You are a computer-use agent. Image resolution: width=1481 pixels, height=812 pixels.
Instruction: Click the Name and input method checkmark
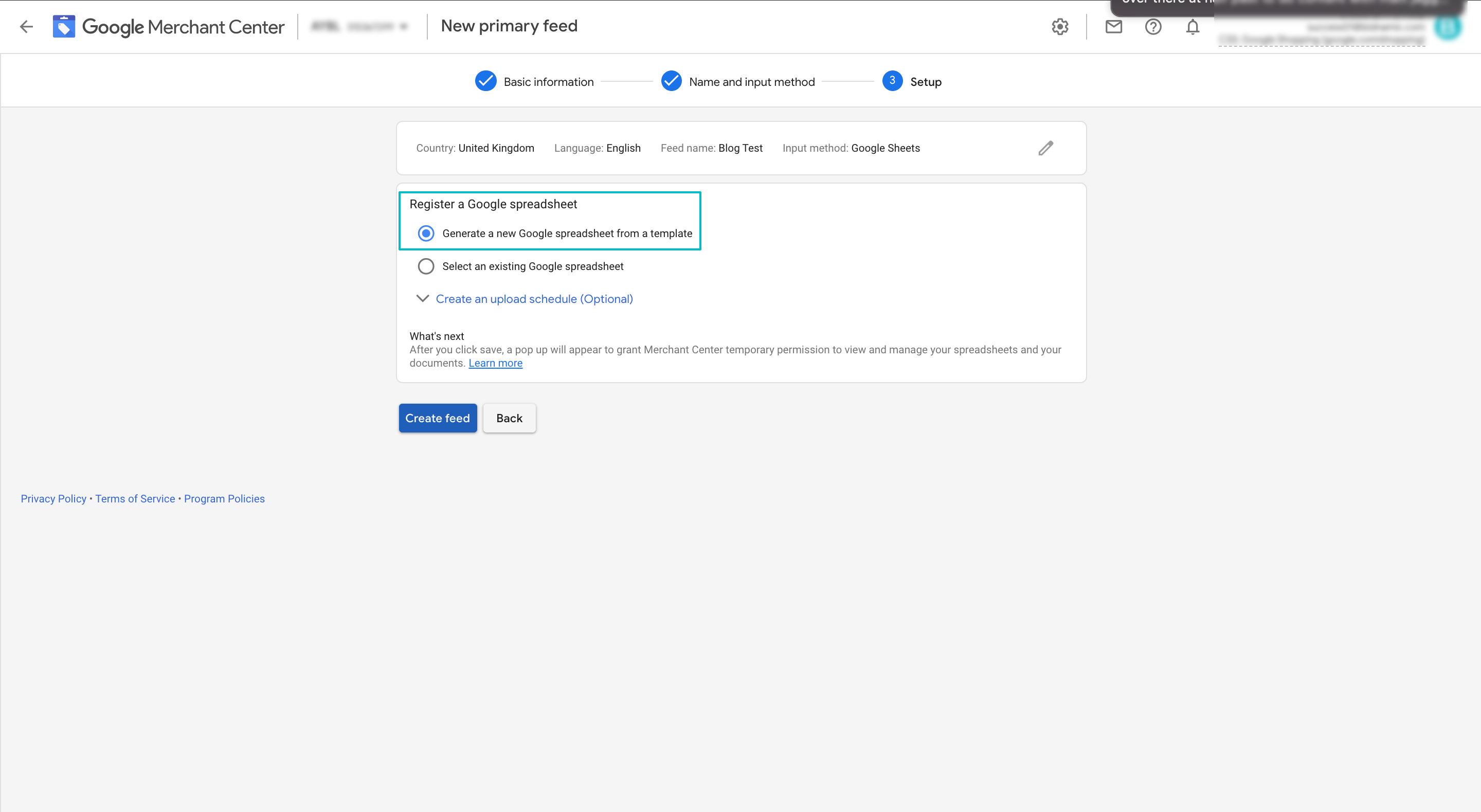[x=671, y=81]
